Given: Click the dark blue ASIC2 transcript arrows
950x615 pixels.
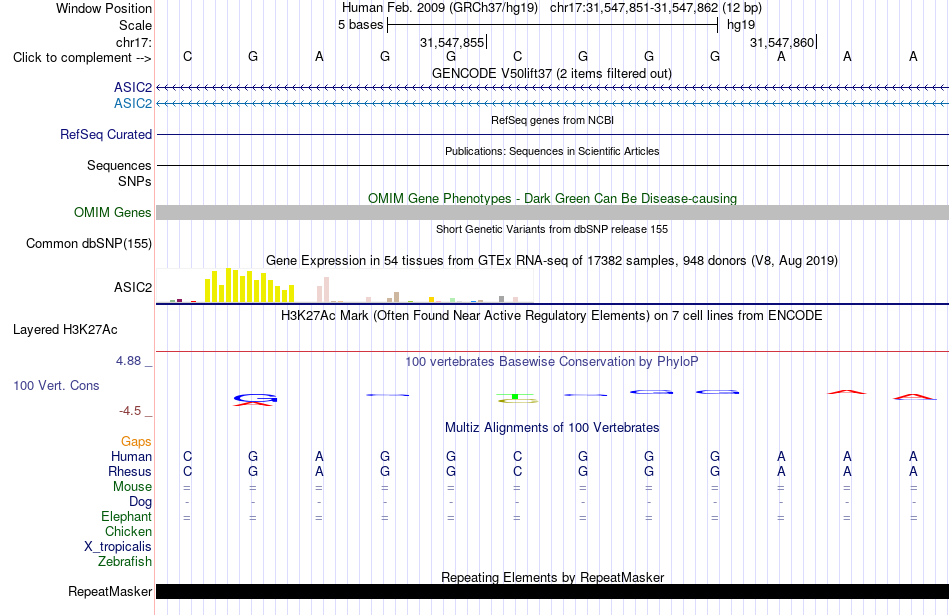Looking at the screenshot, I should (x=553, y=88).
